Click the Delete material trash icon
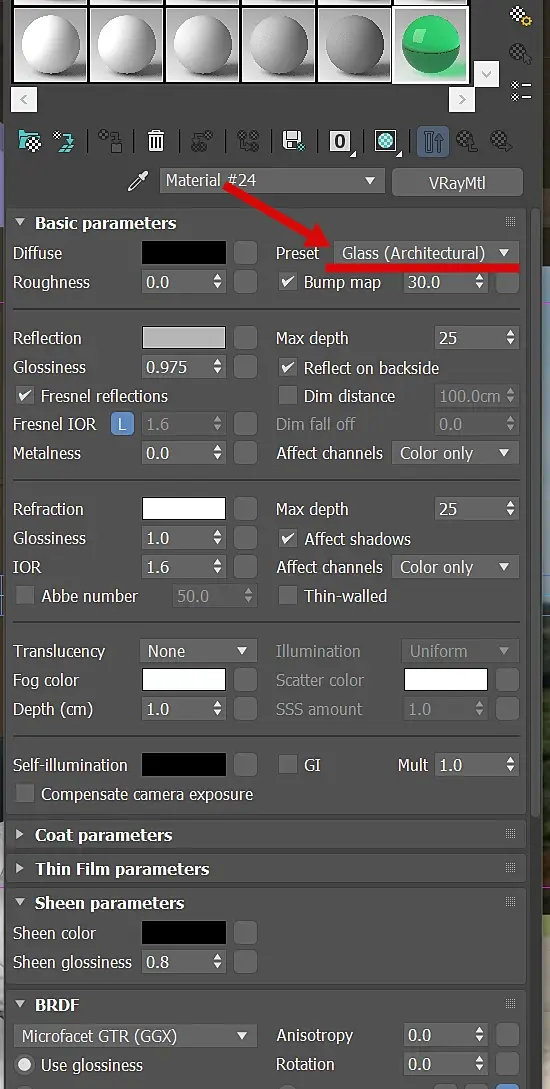The image size is (550, 1089). point(156,141)
